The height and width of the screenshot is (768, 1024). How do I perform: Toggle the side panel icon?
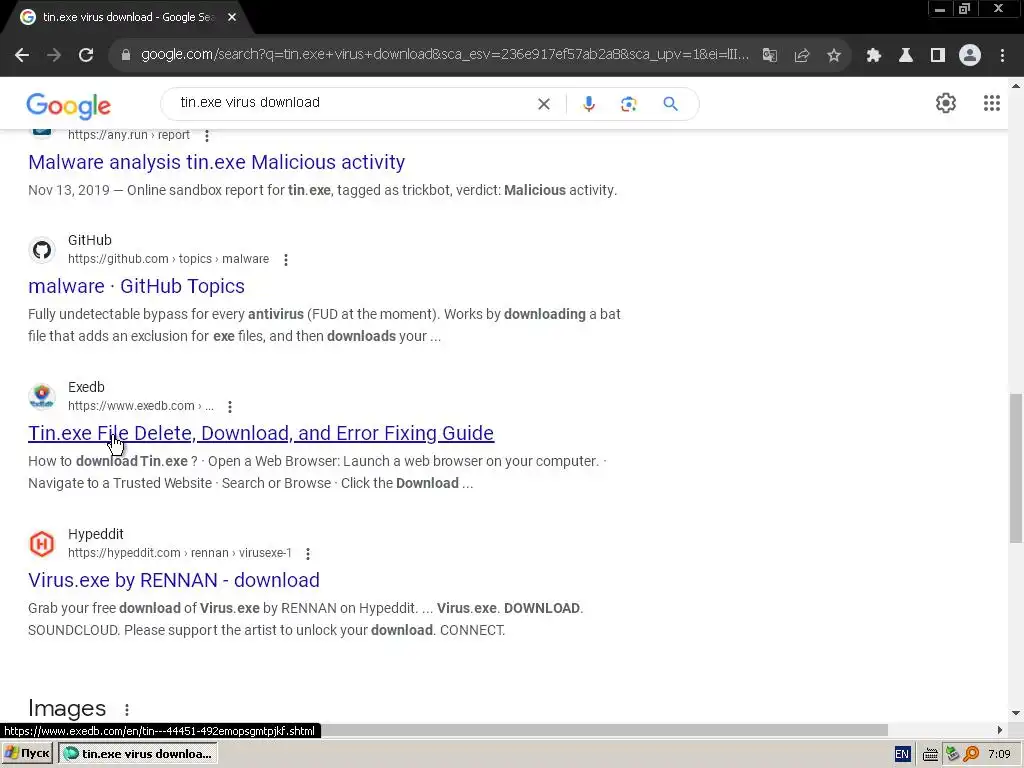tap(938, 56)
